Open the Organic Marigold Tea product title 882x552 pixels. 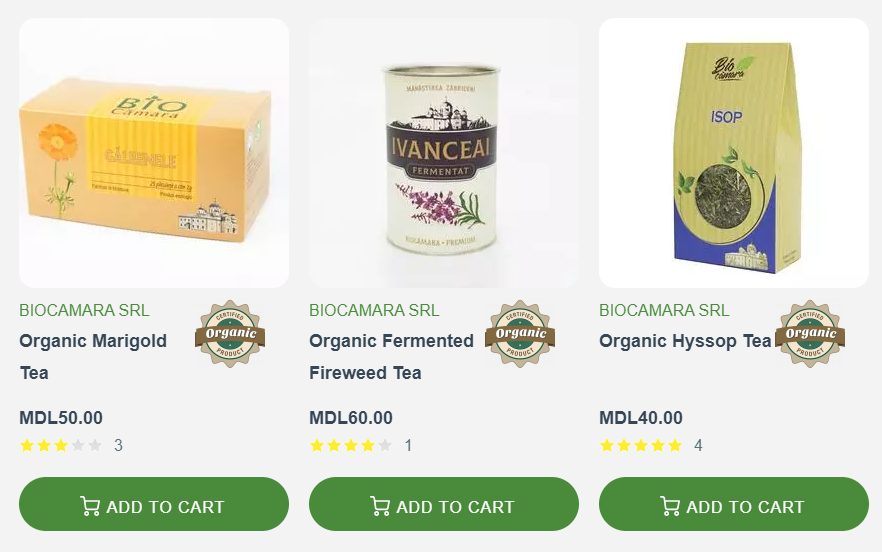pyautogui.click(x=93, y=357)
